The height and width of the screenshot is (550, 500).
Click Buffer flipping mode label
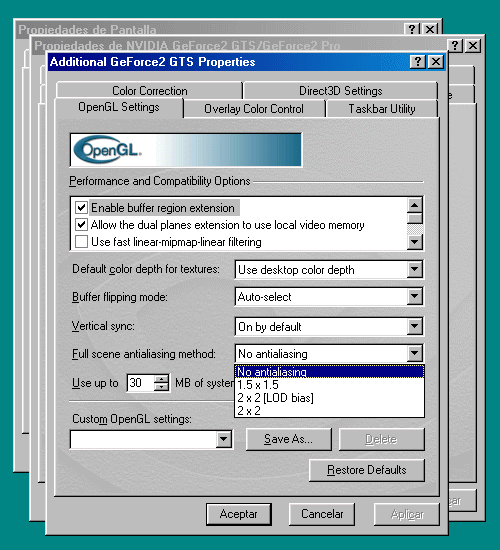point(120,297)
